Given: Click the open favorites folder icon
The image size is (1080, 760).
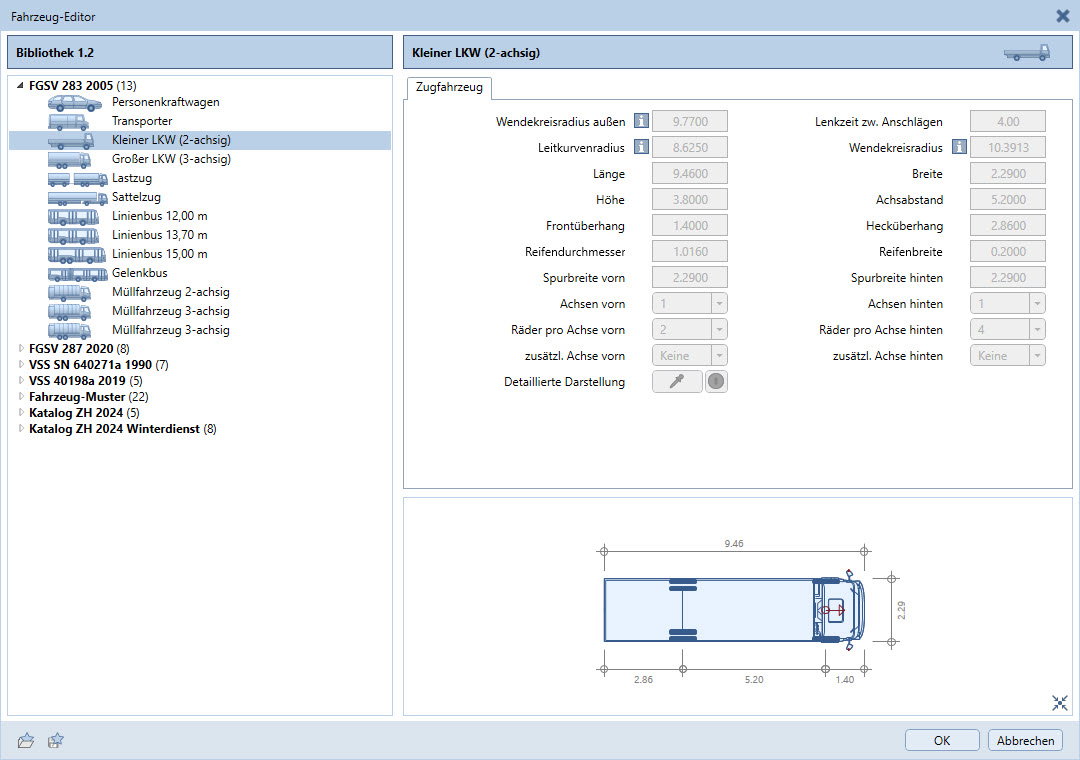Looking at the screenshot, I should (x=27, y=740).
